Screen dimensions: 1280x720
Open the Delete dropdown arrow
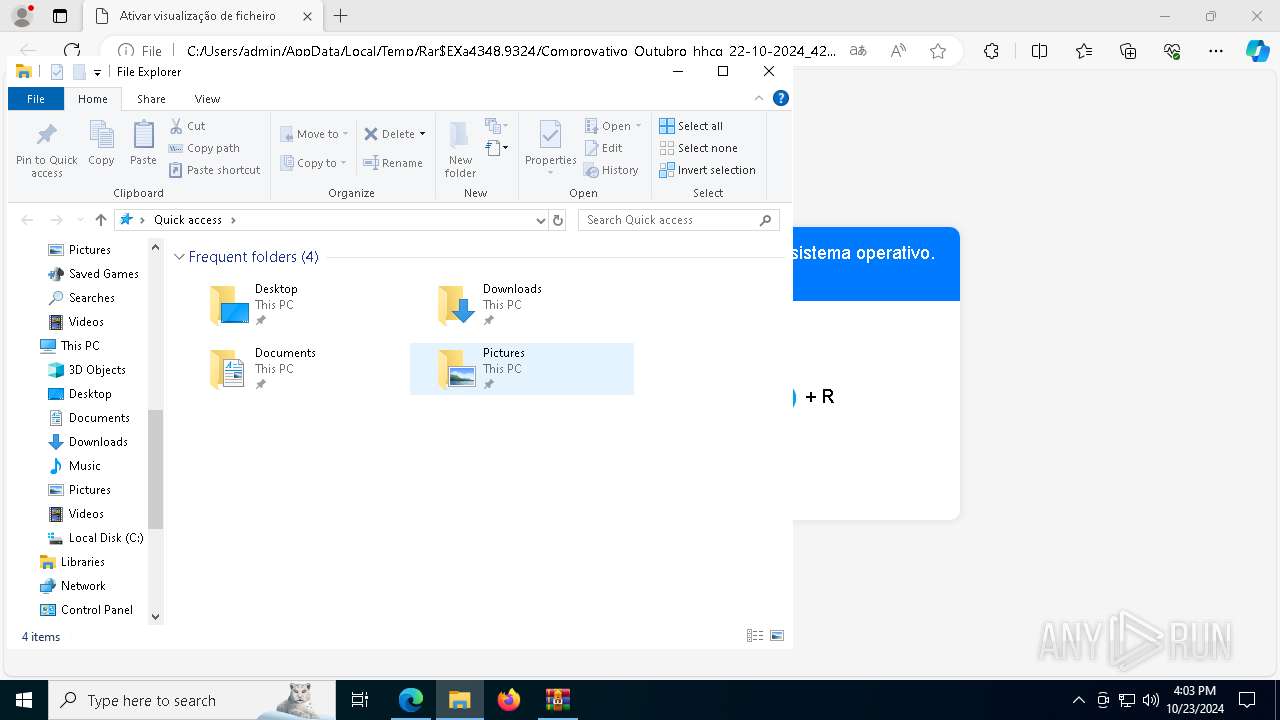(x=422, y=134)
